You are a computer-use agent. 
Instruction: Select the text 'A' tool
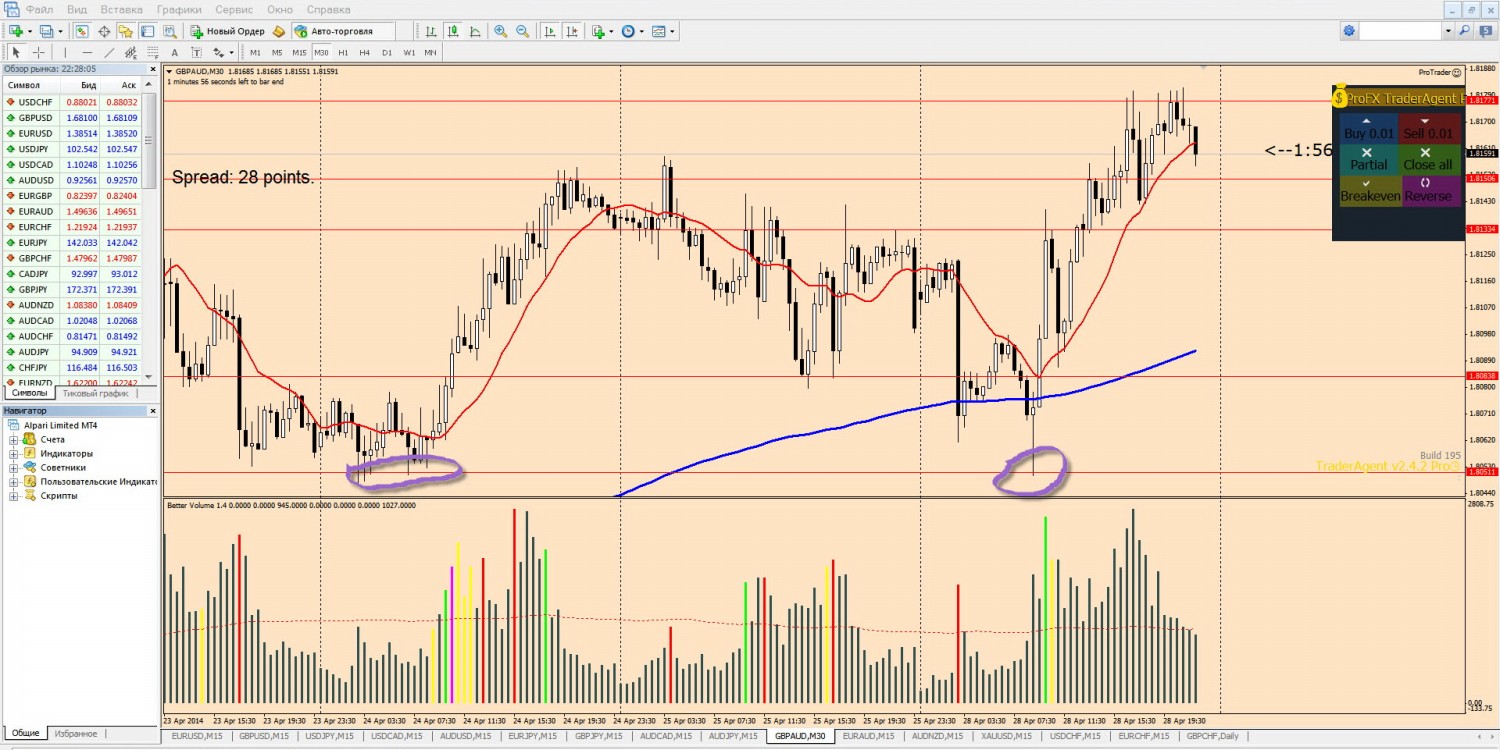[x=175, y=52]
